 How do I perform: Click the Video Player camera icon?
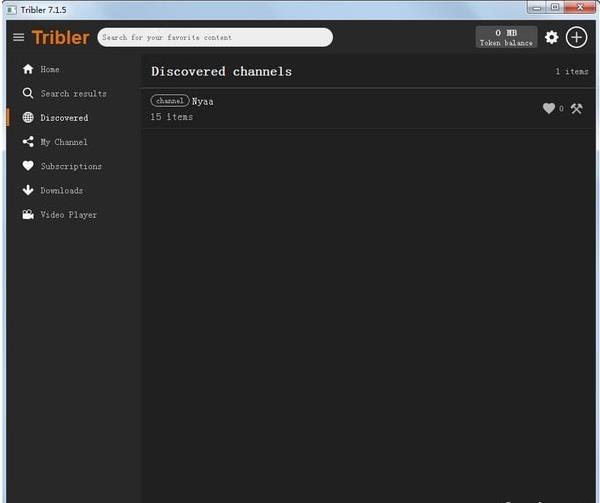[x=28, y=215]
